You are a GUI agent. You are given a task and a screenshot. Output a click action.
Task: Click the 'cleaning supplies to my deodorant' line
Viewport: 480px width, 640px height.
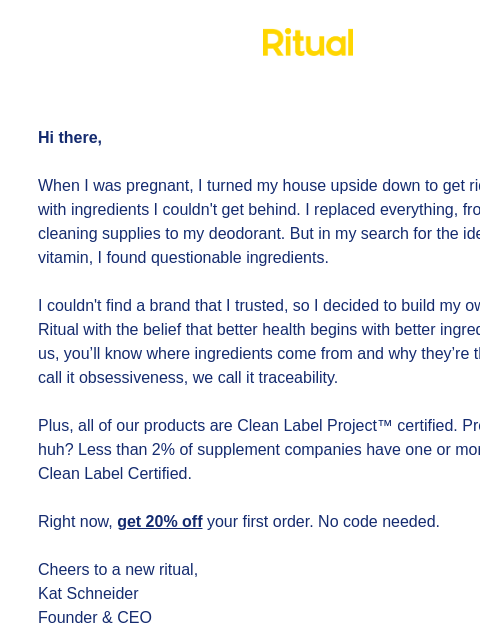(259, 233)
